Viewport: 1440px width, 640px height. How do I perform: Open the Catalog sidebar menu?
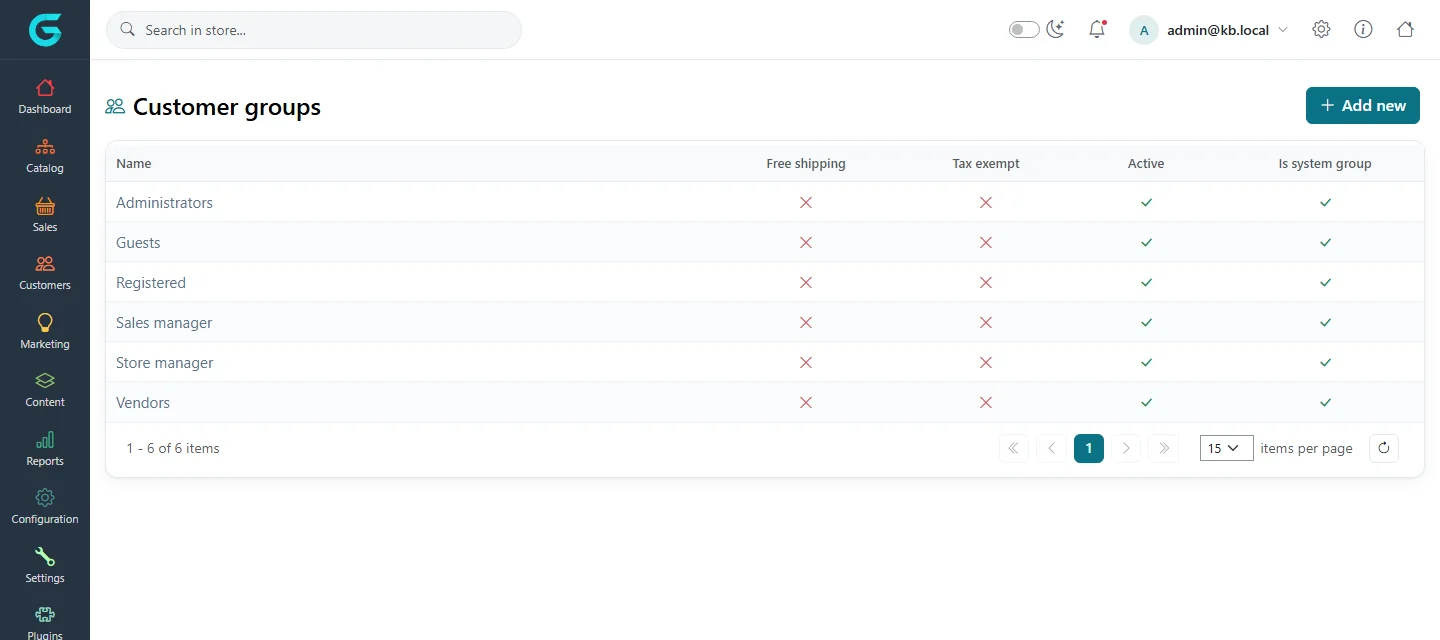pos(45,156)
